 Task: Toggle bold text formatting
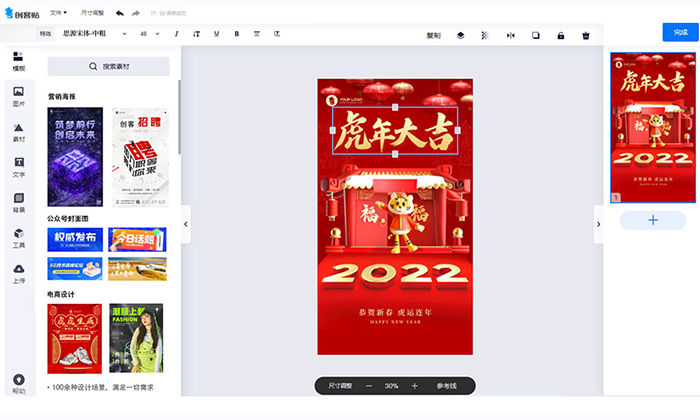237,34
